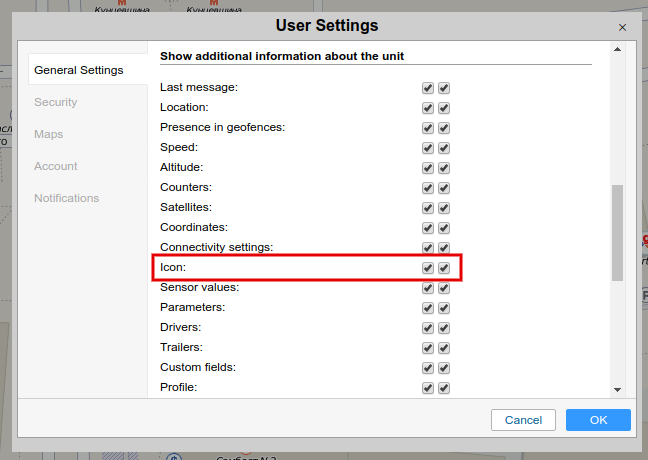The height and width of the screenshot is (460, 648).
Task: Toggle the left Altitude checkbox
Action: point(428,168)
